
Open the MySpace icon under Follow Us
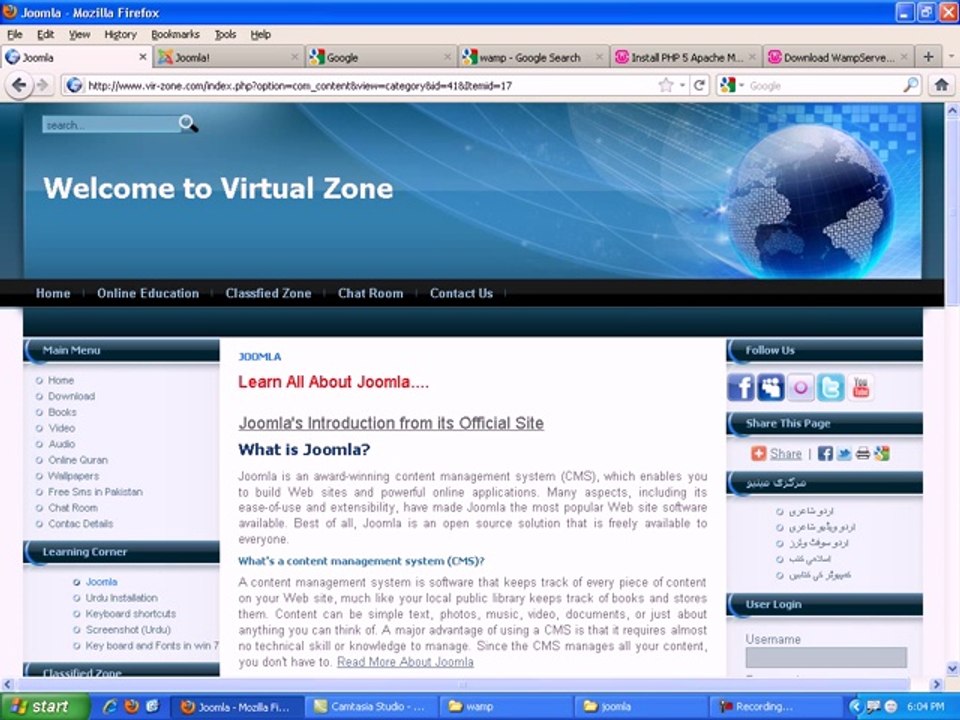click(x=771, y=388)
